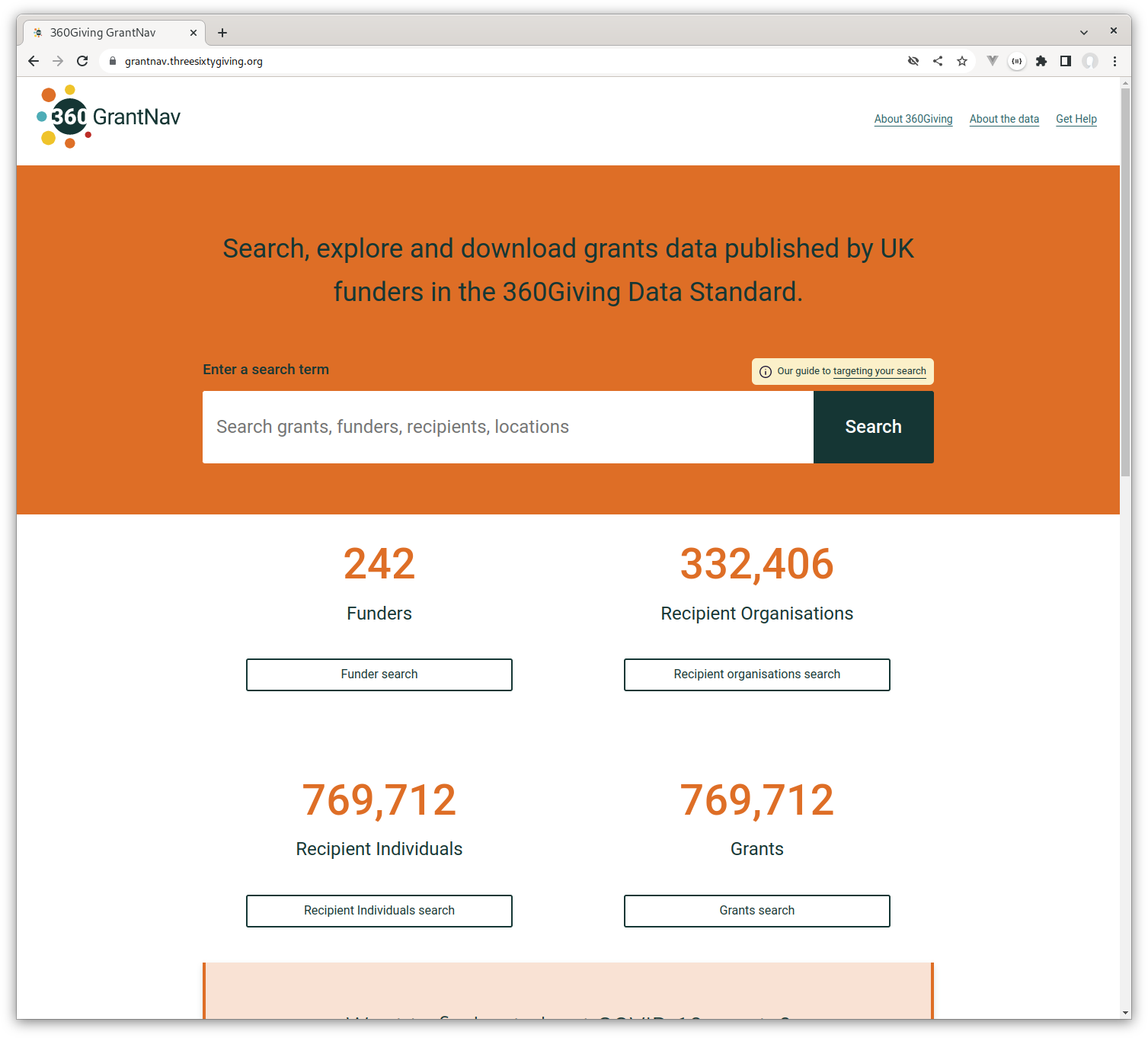The width and height of the screenshot is (1148, 1038).
Task: Open the About the data menu item
Action: tap(1004, 119)
